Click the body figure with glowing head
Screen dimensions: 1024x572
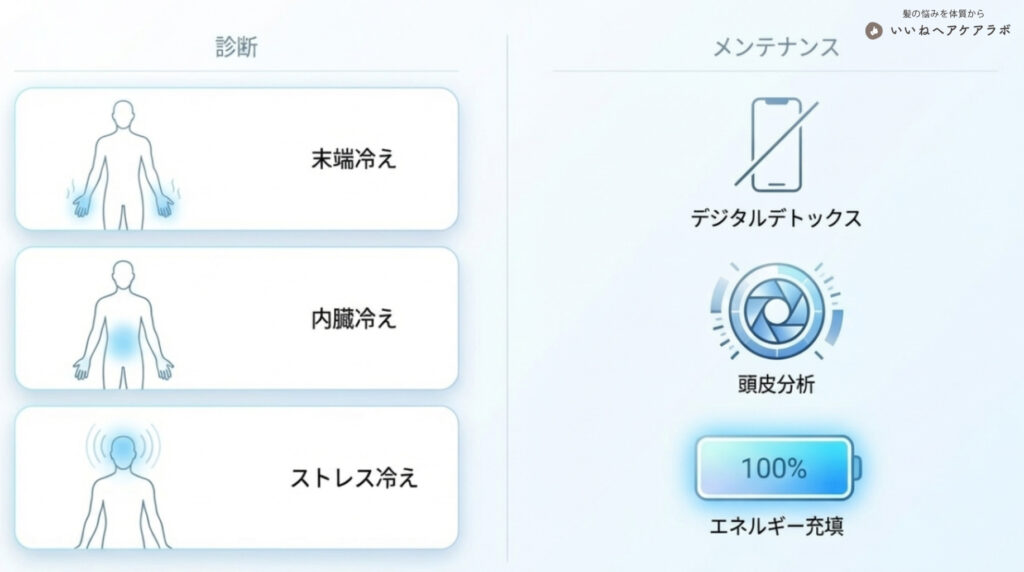(122, 482)
